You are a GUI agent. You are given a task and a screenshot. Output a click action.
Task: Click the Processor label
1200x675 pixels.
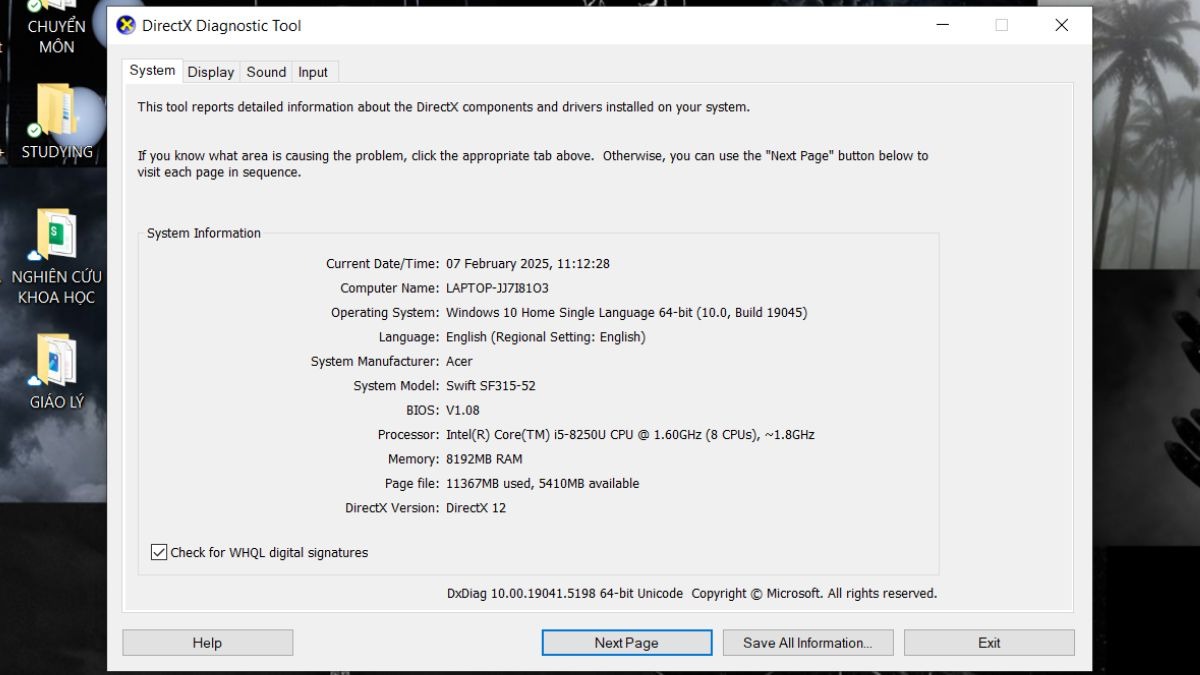click(x=408, y=435)
